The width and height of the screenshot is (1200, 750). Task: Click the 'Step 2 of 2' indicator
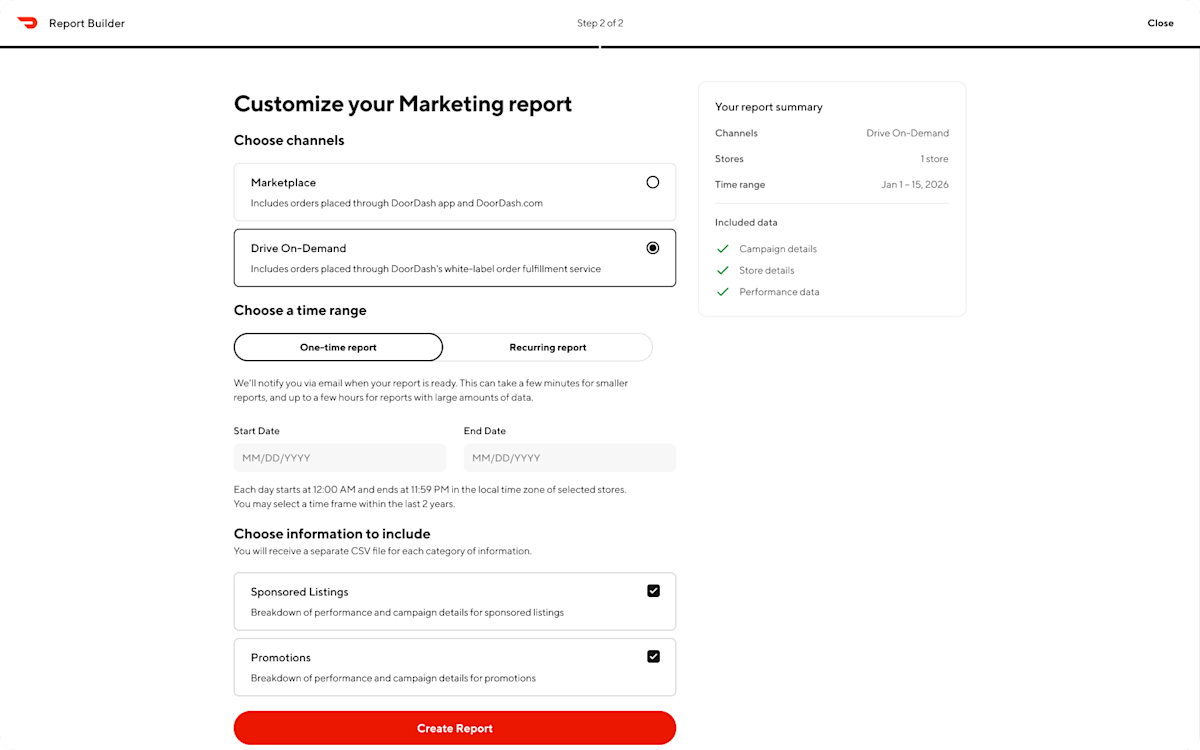coord(600,23)
